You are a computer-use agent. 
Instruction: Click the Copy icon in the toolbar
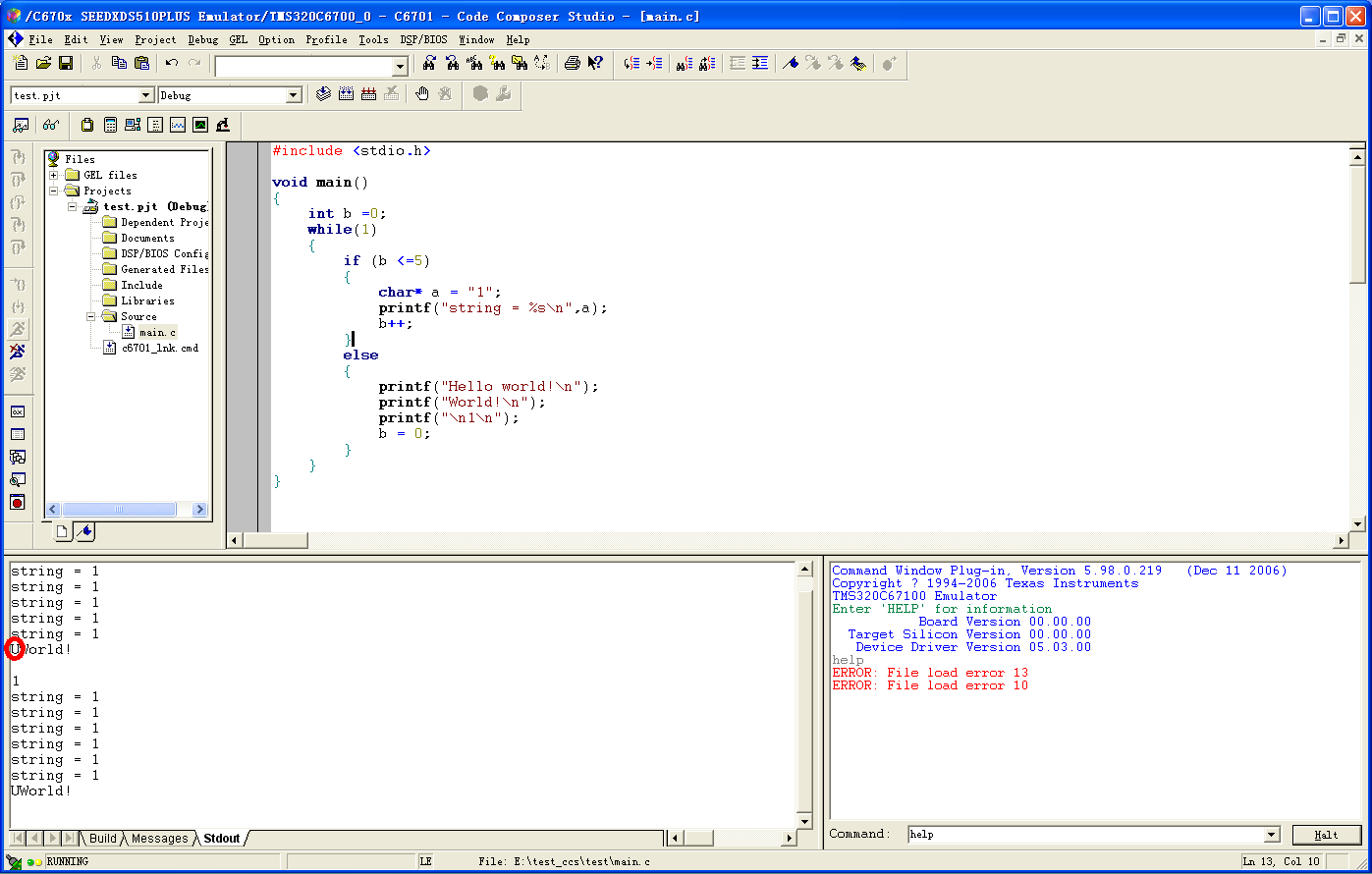(x=119, y=64)
